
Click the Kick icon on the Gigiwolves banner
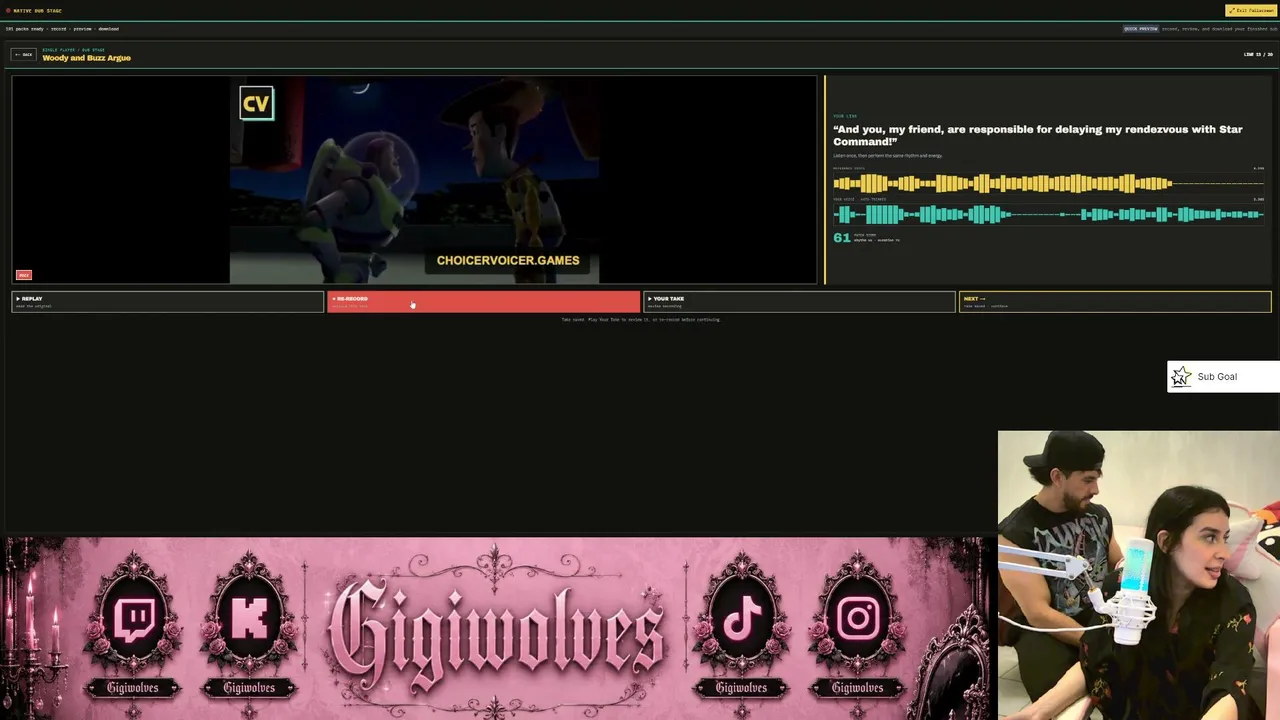(x=248, y=620)
